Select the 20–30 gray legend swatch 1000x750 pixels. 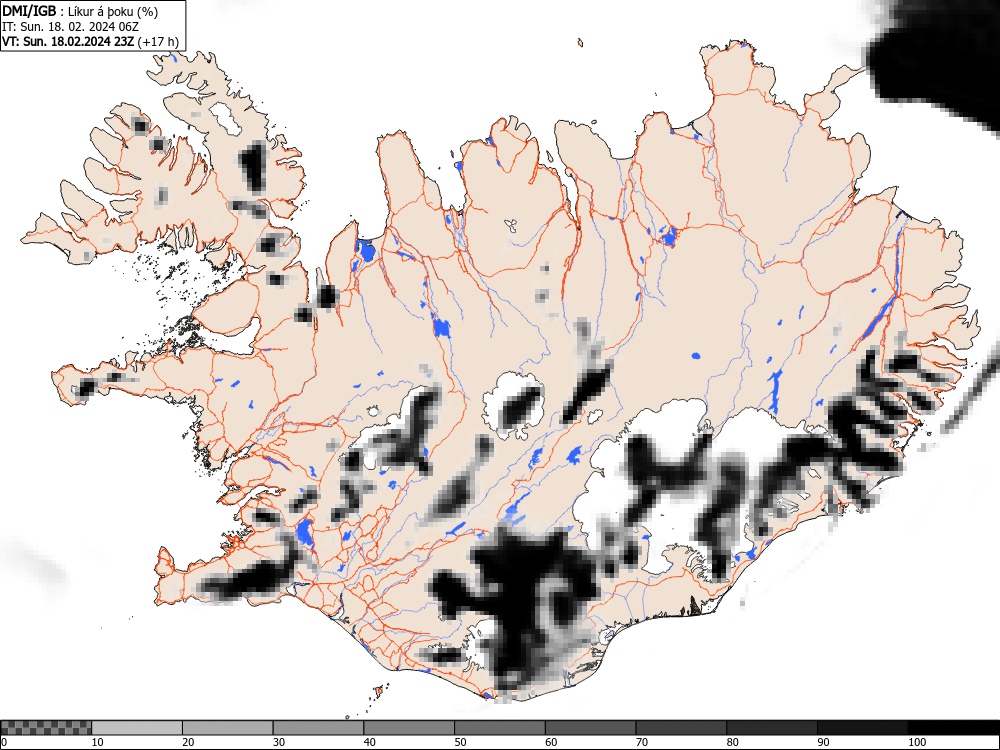point(228,728)
